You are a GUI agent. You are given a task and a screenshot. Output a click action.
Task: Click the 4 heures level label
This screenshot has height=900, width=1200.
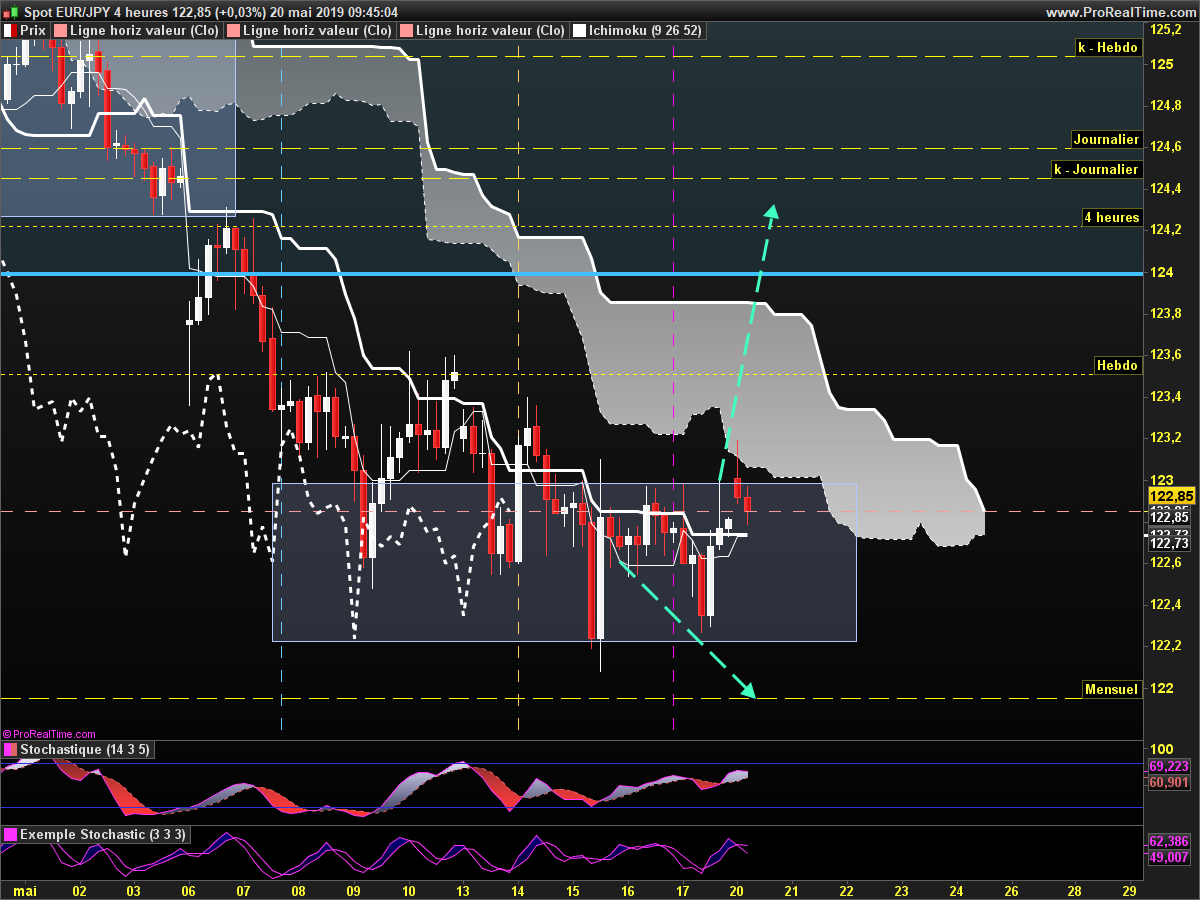coord(1112,217)
